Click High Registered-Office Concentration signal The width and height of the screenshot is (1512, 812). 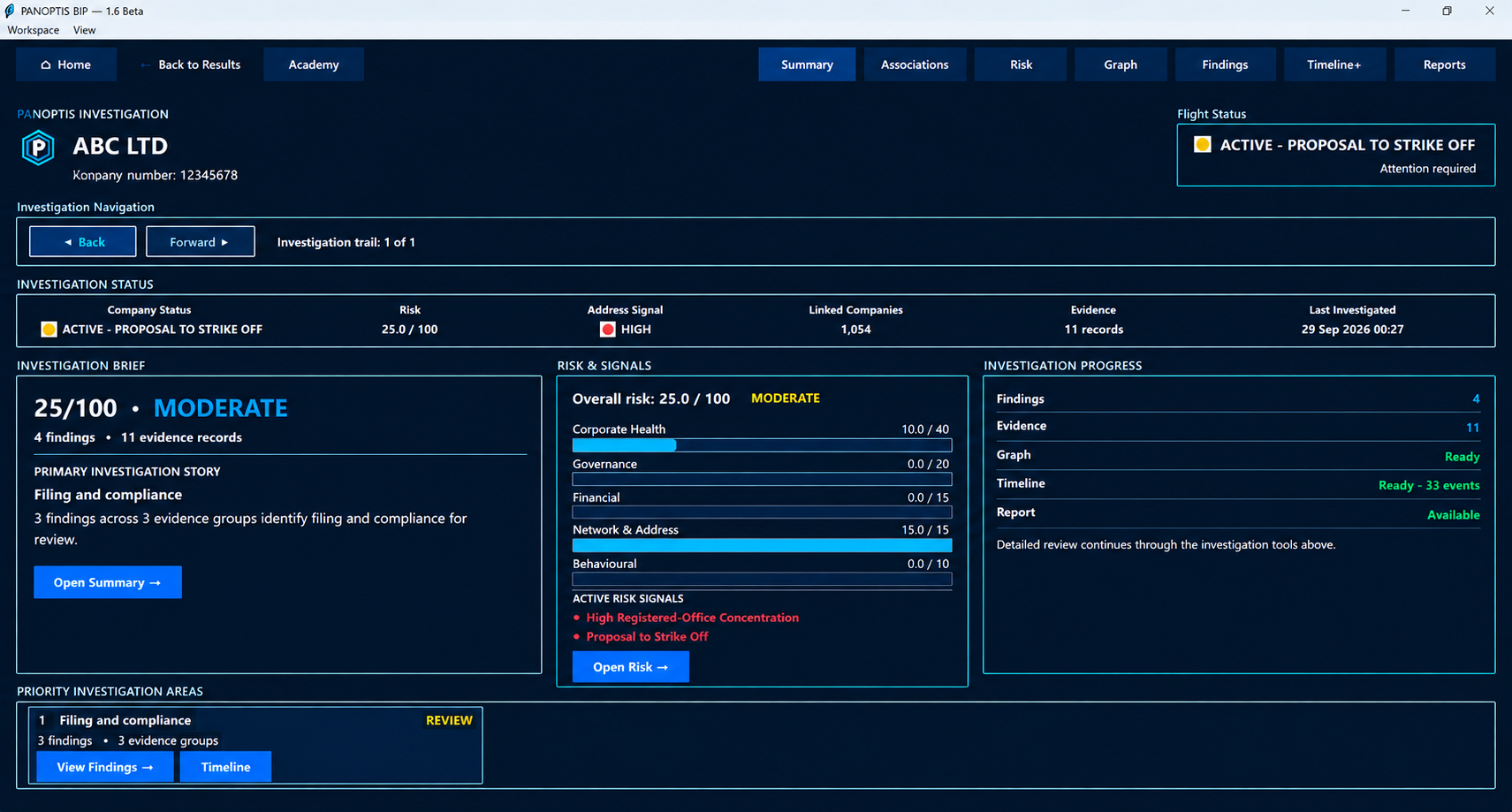pyautogui.click(x=693, y=618)
